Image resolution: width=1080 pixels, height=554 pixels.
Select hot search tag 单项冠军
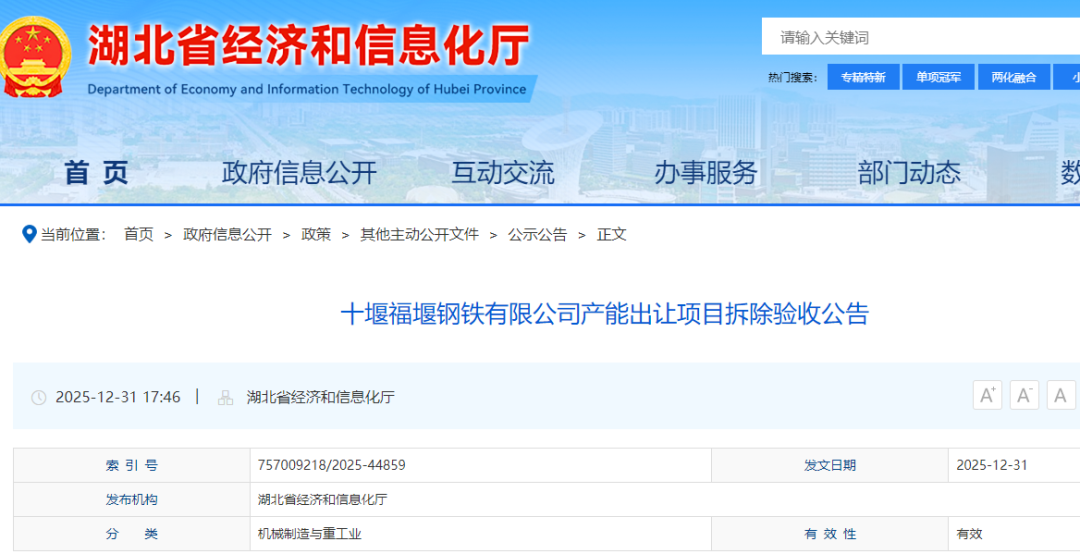coord(937,77)
